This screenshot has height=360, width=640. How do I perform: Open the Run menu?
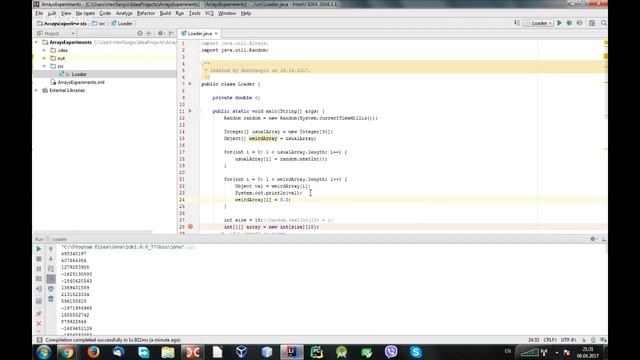[x=180, y=13]
